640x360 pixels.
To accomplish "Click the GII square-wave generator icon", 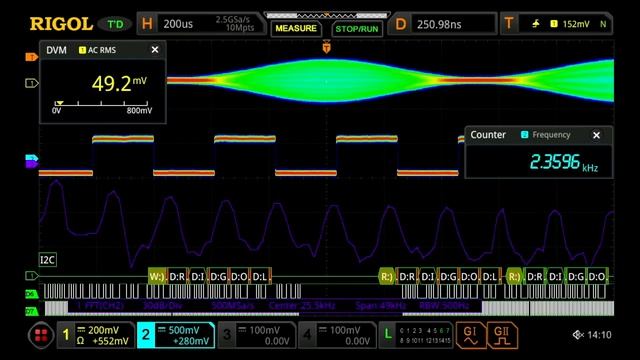I will [502, 335].
